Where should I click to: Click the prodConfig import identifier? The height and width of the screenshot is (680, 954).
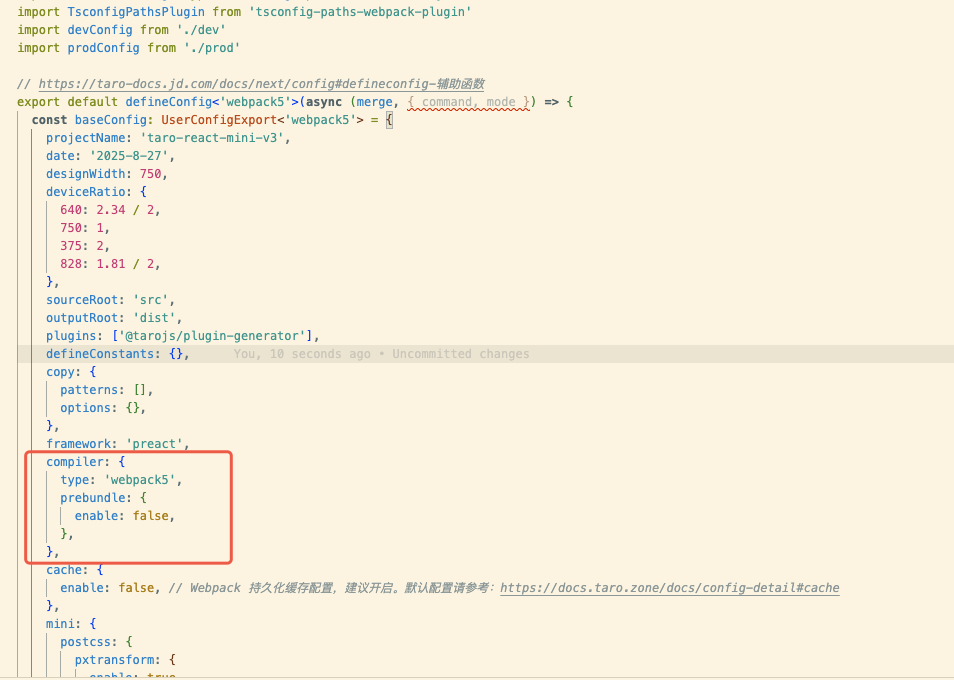[x=103, y=48]
